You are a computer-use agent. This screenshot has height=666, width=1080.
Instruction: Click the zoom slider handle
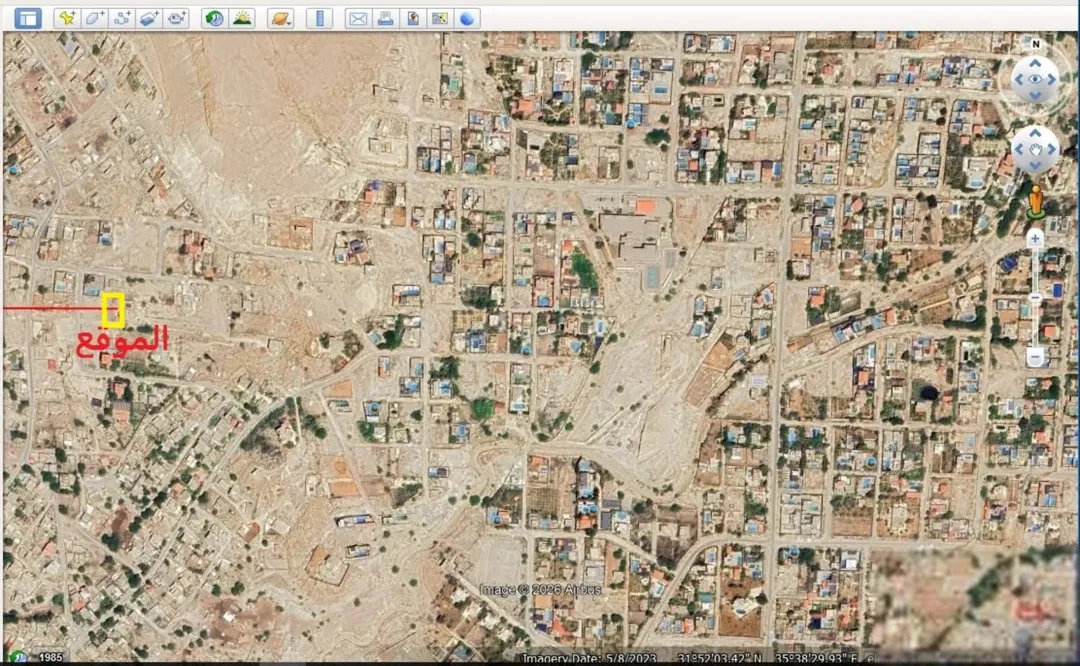click(x=1035, y=298)
